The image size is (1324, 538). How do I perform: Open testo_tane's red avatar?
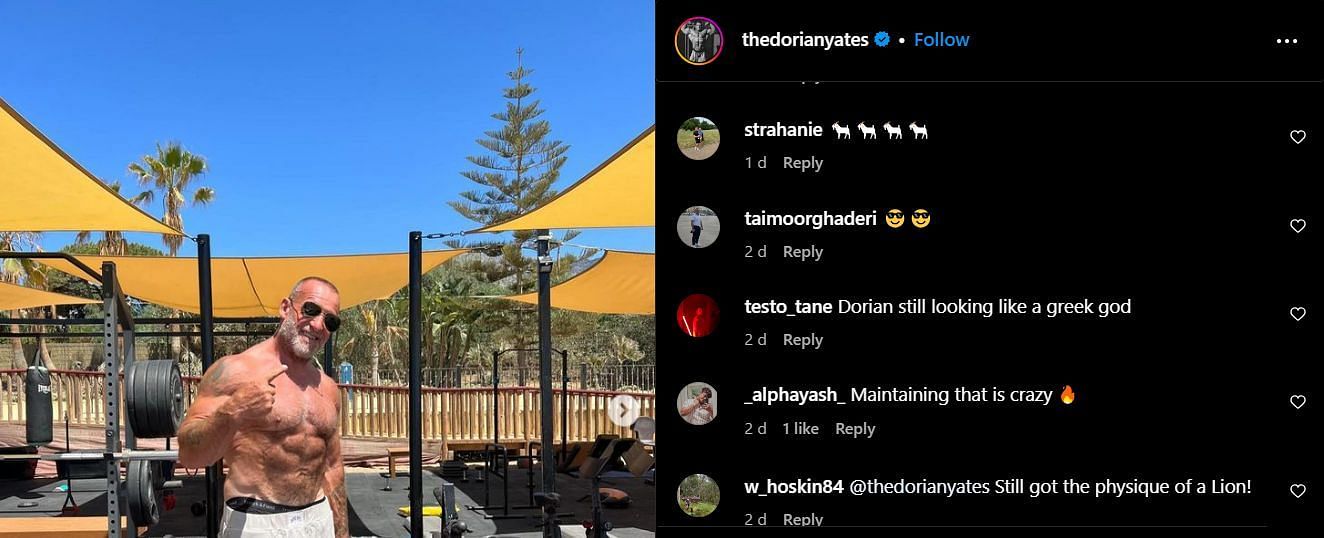[698, 315]
